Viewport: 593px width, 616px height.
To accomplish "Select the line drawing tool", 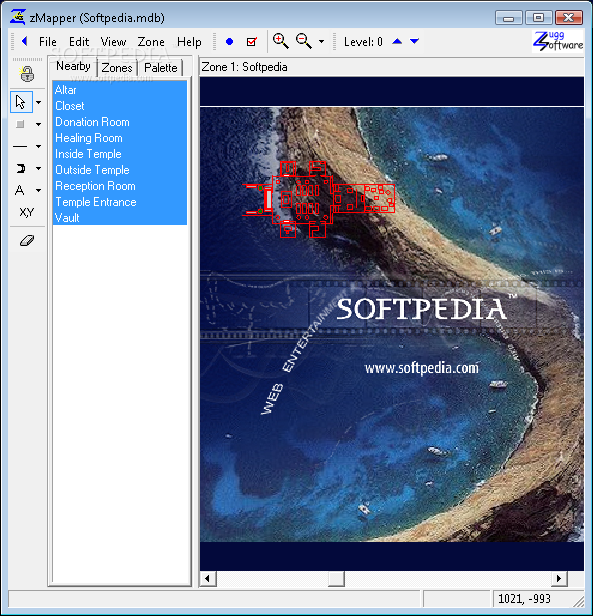I will (20, 146).
